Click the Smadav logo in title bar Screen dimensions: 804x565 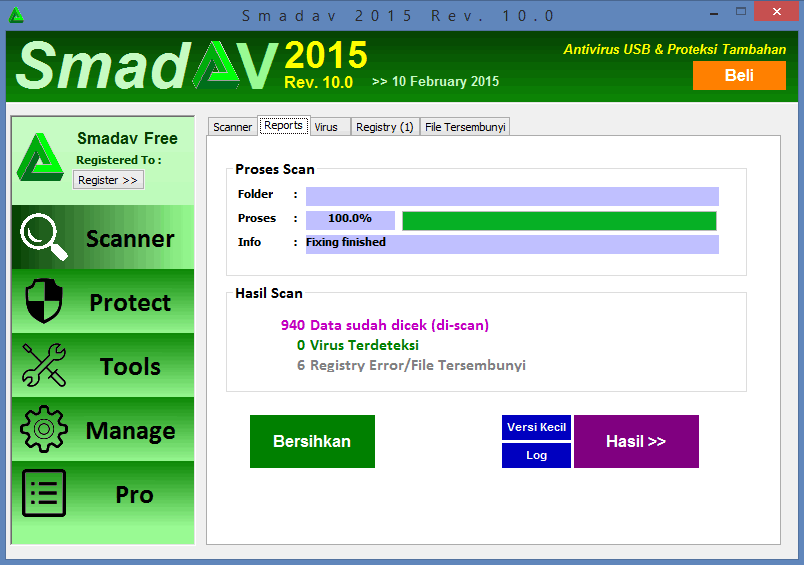[16, 15]
